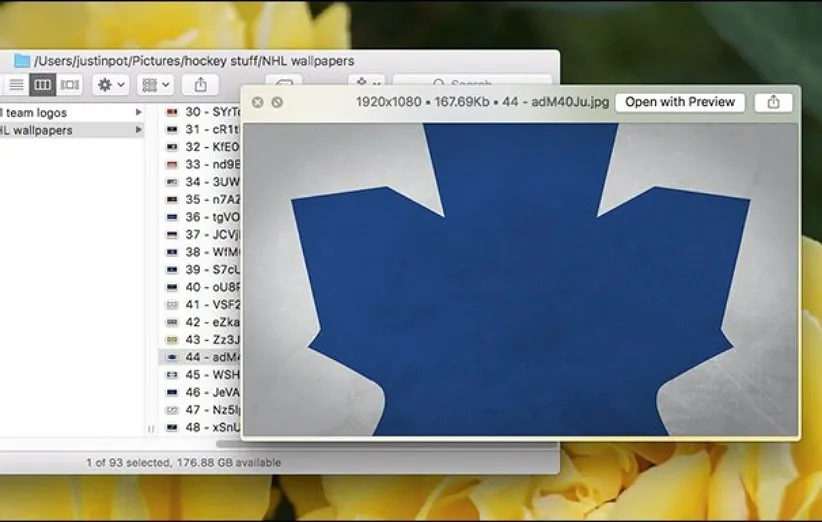Open the gear Action menu
Image resolution: width=822 pixels, height=522 pixels.
click(109, 85)
